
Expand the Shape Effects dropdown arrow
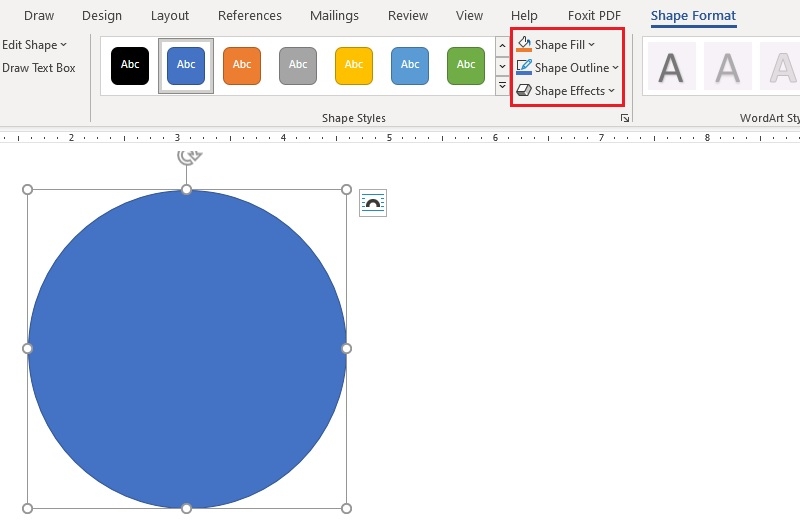click(611, 91)
